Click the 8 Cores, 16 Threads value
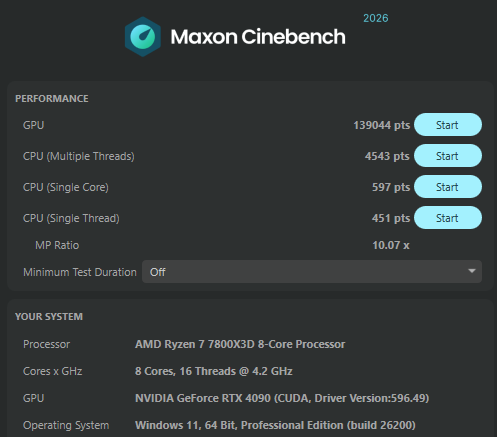The width and height of the screenshot is (497, 437). coord(214,371)
